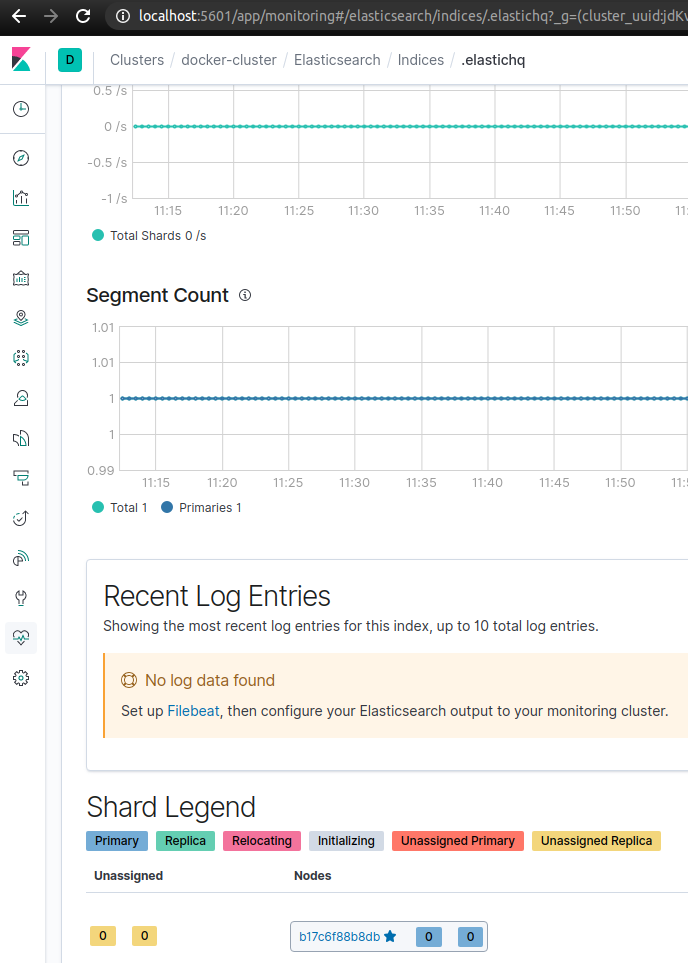
Task: Open the Canvas app icon
Action: (21, 278)
